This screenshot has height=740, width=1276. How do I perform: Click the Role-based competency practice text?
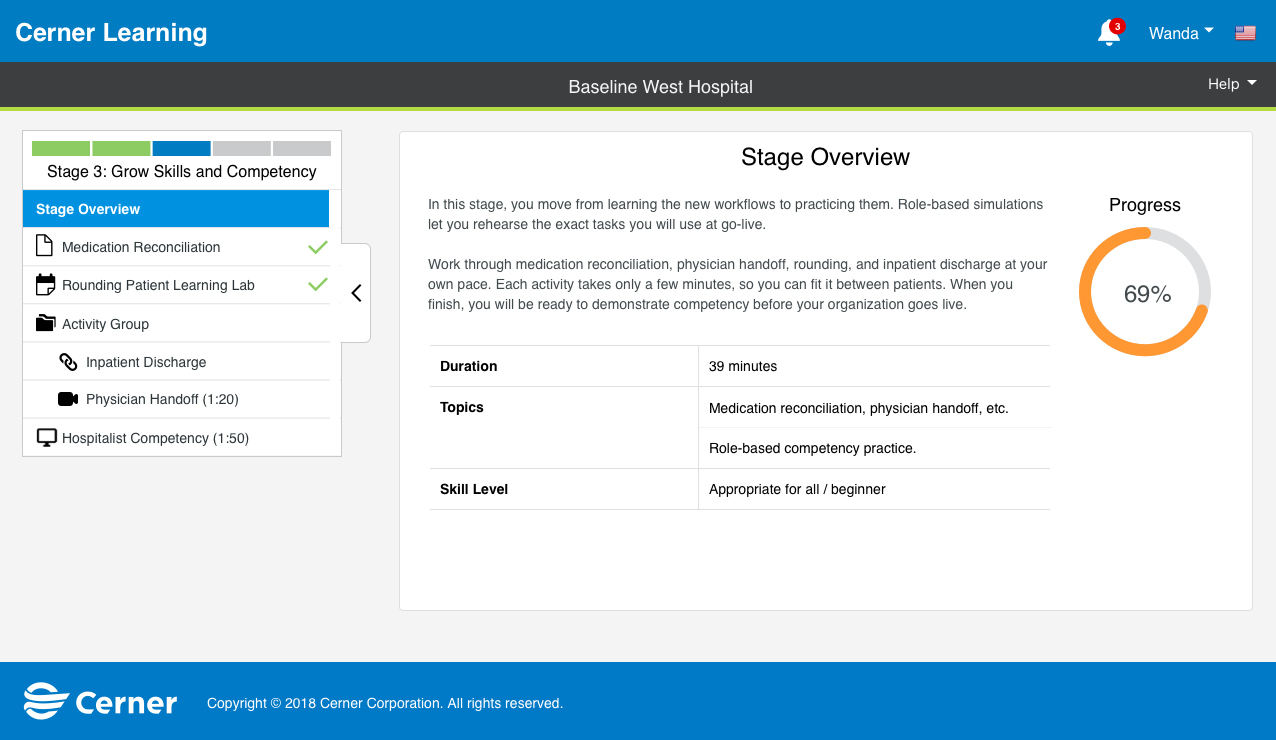813,448
